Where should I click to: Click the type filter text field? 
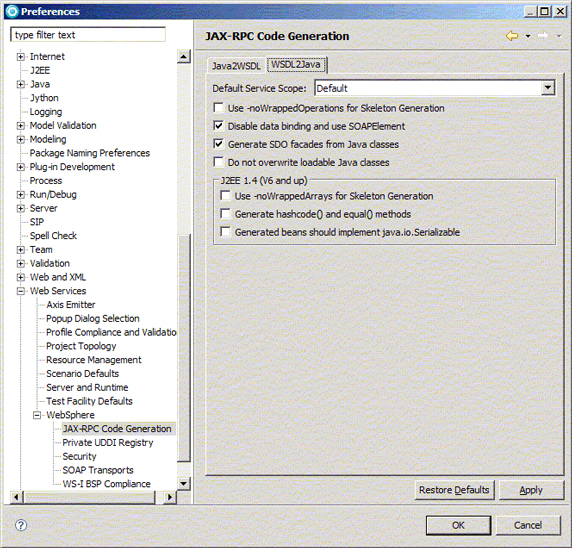click(88, 35)
